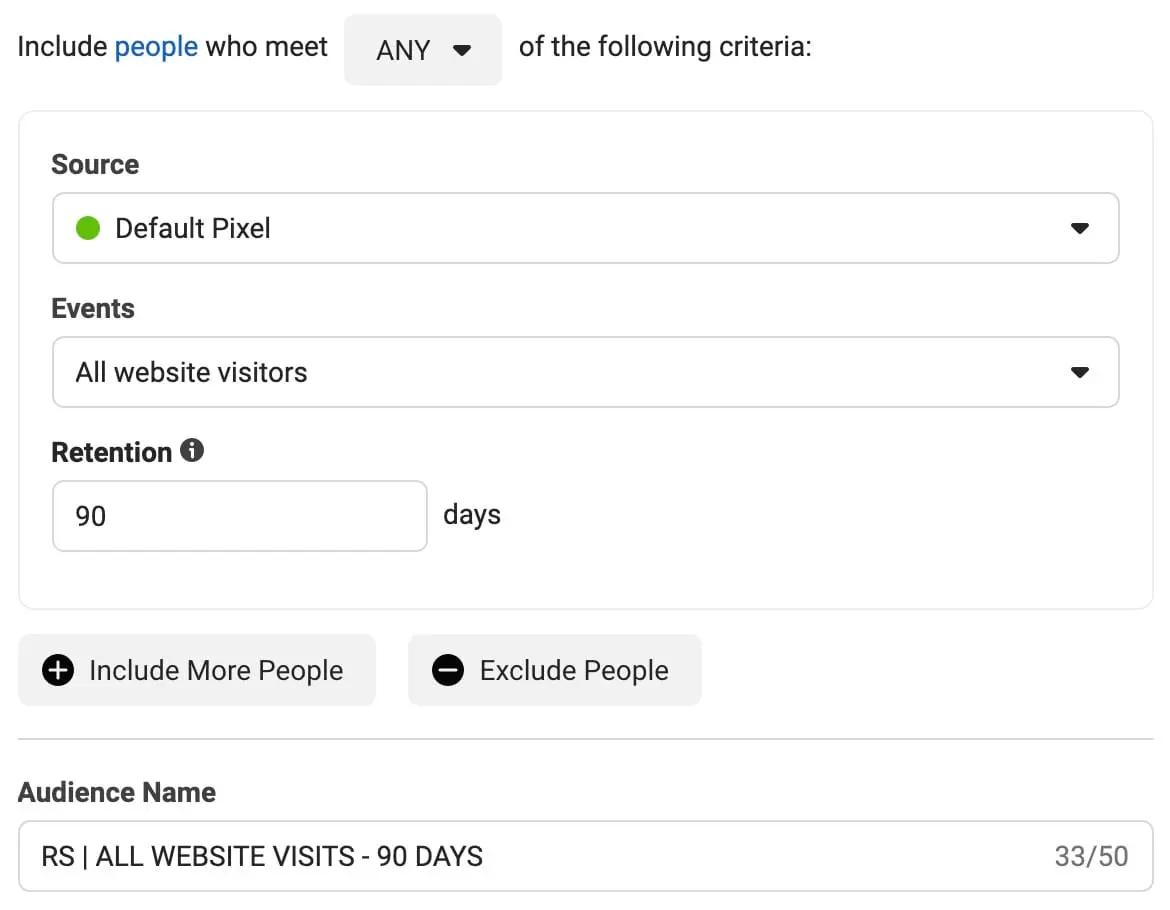Click the days unit text after Retention
This screenshot has width=1170, height=910.
pyautogui.click(x=472, y=515)
